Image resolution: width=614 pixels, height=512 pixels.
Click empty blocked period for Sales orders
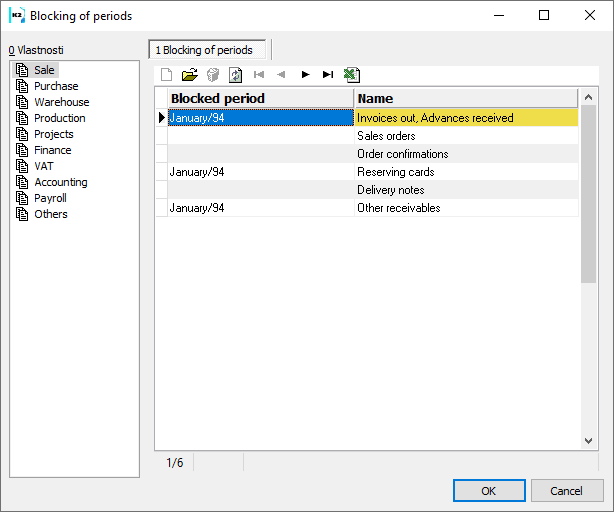(x=261, y=136)
